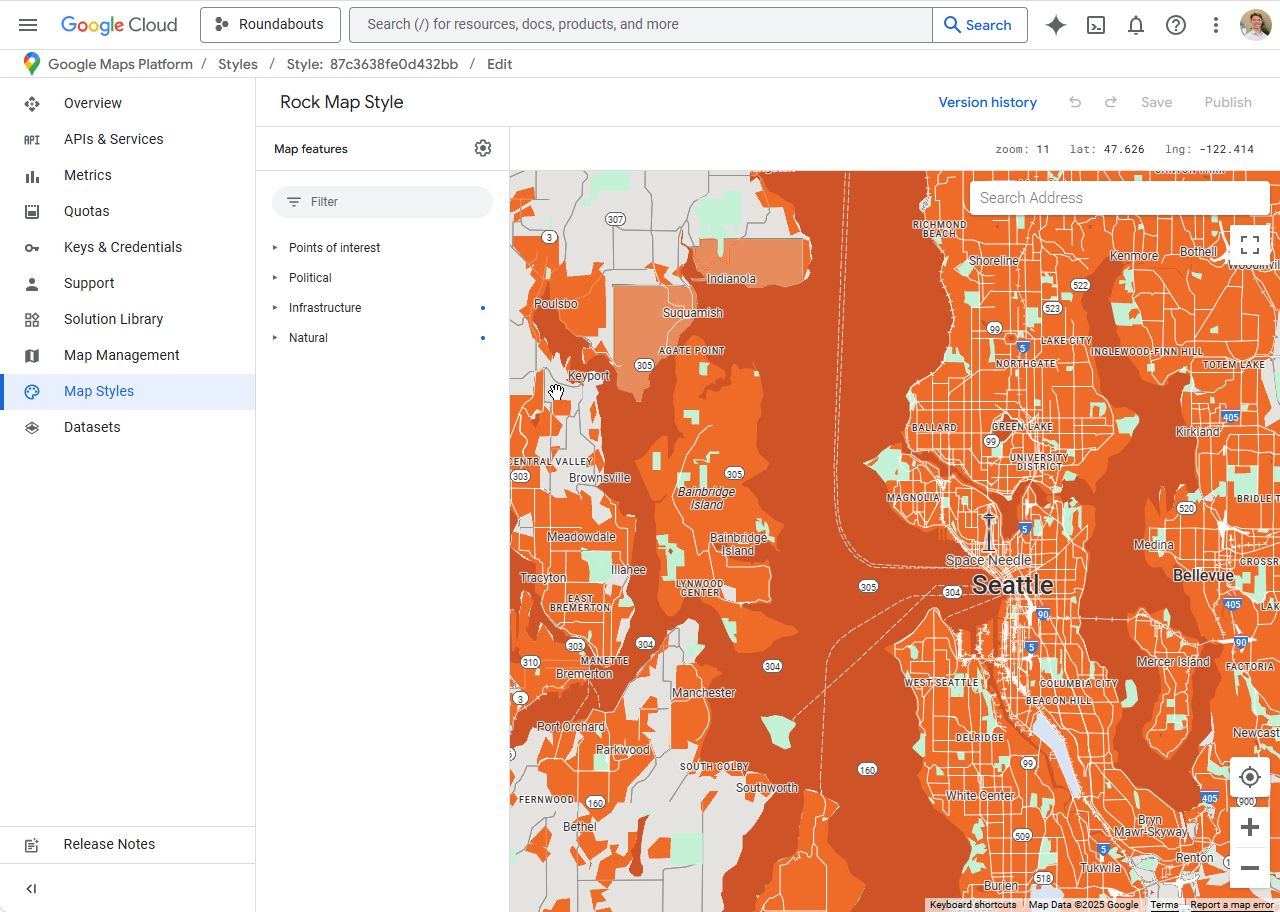Click the redo arrow icon
Screen dimensions: 1280x912
1111,102
